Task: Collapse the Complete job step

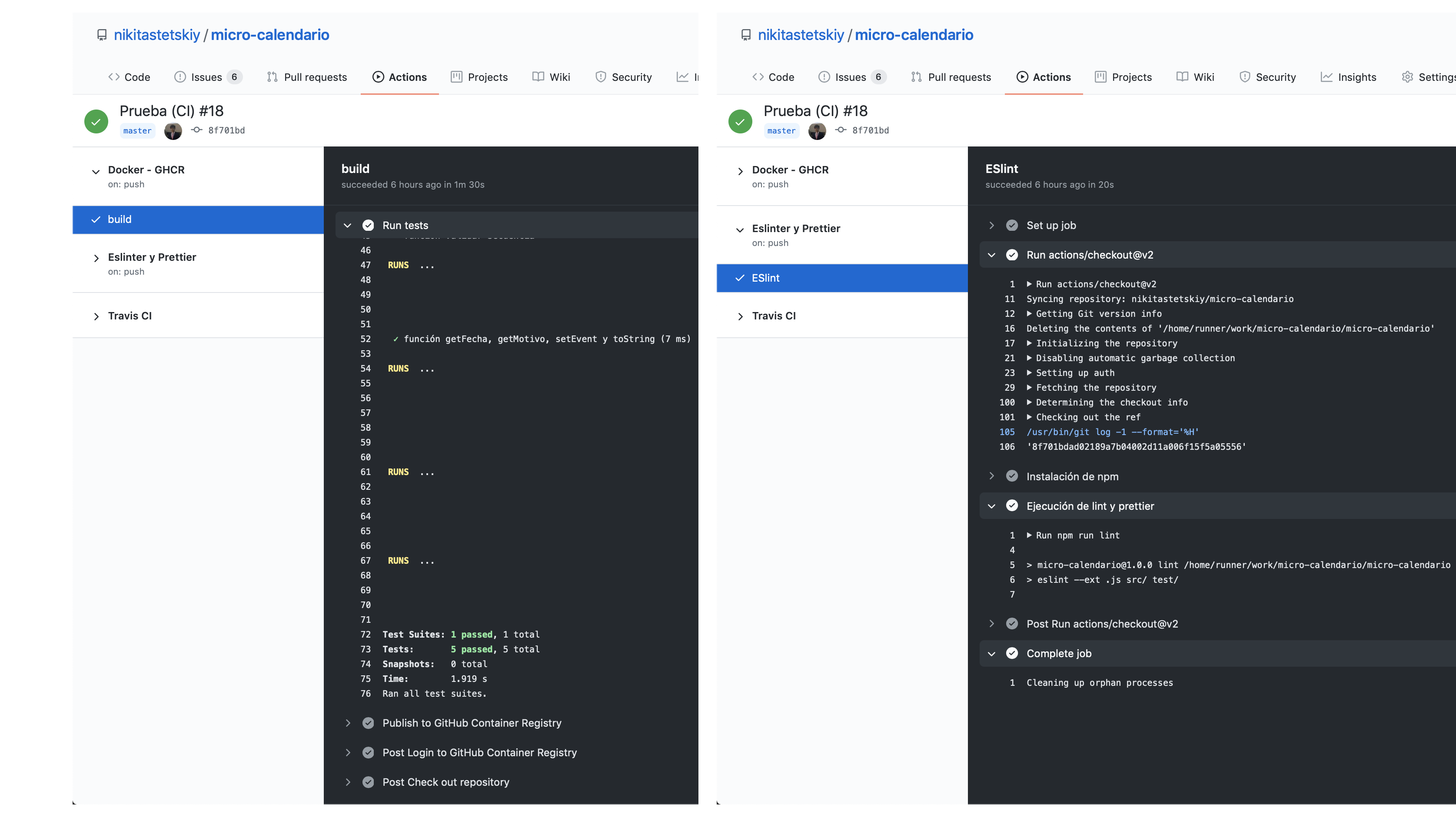Action: tap(991, 654)
